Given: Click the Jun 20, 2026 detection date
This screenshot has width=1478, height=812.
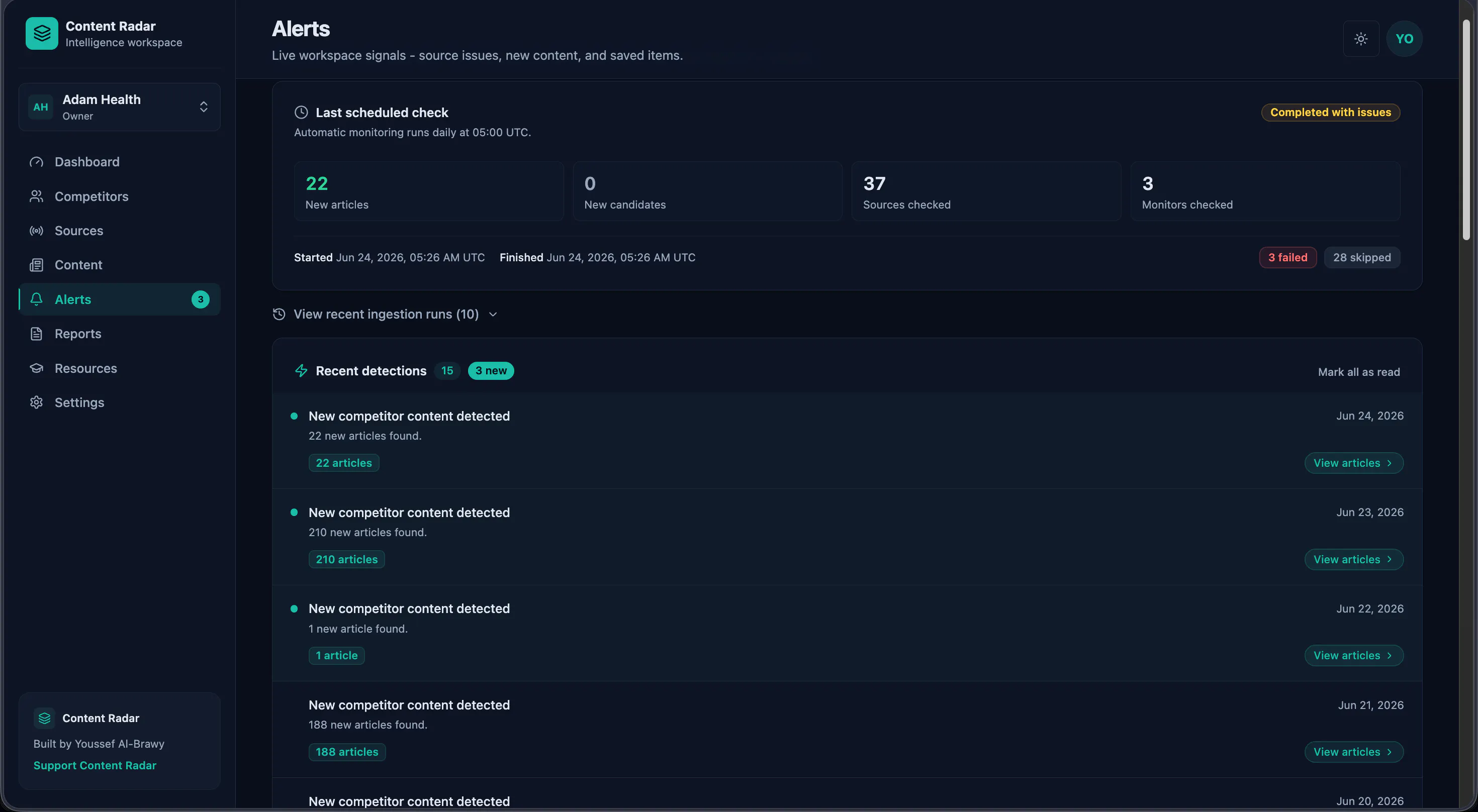Looking at the screenshot, I should point(1370,801).
